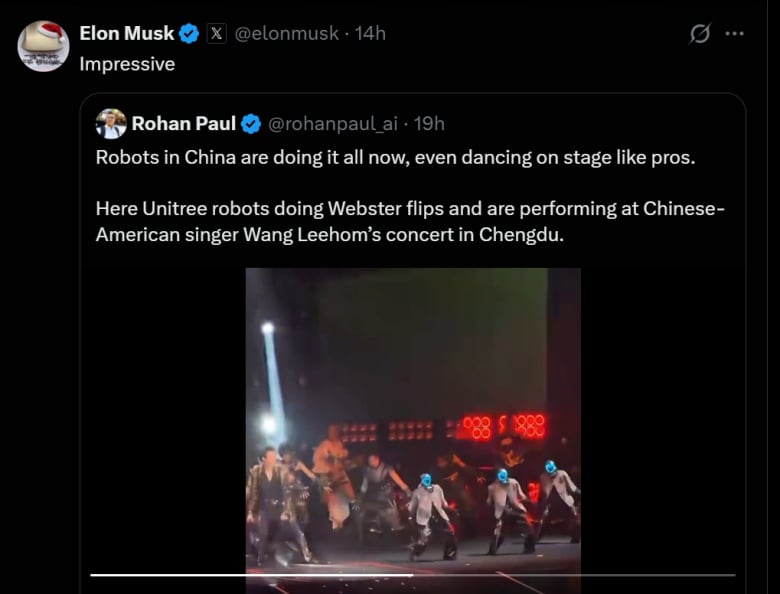
Task: Click the X affiliation badge
Action: pyautogui.click(x=217, y=34)
